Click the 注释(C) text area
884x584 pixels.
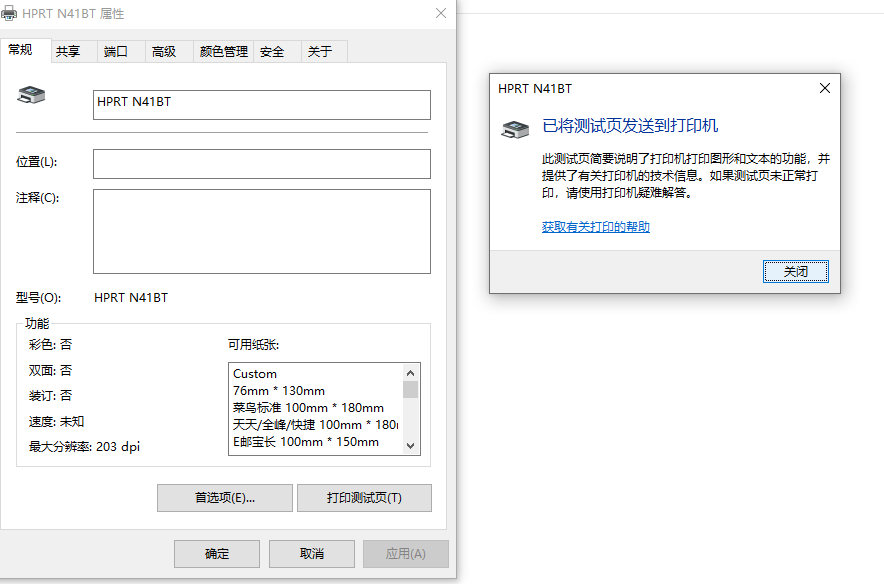[262, 232]
